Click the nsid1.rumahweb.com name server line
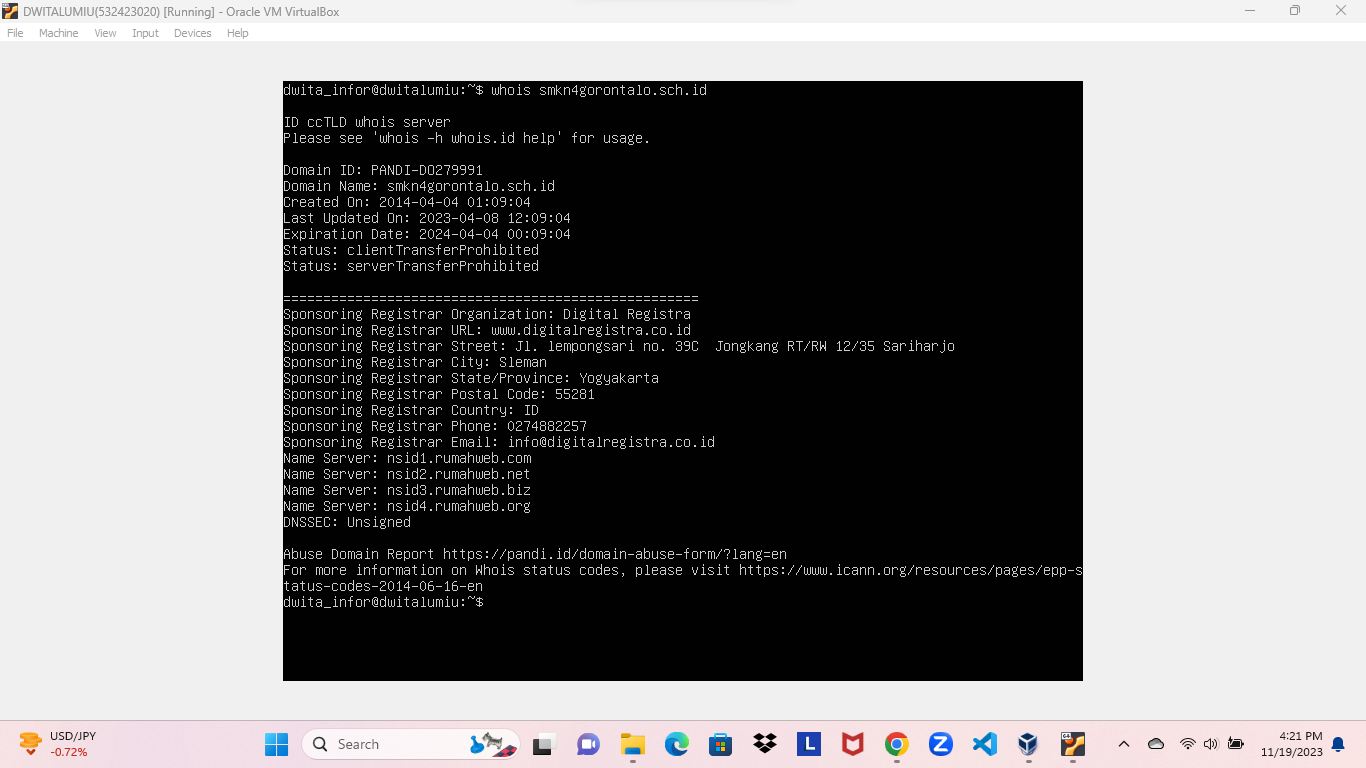 click(x=407, y=458)
